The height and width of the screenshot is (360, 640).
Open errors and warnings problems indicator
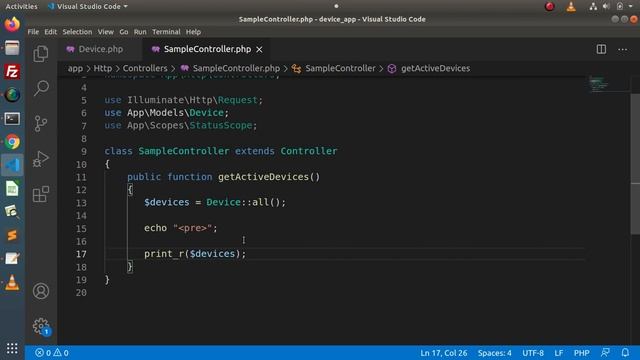[x=52, y=353]
